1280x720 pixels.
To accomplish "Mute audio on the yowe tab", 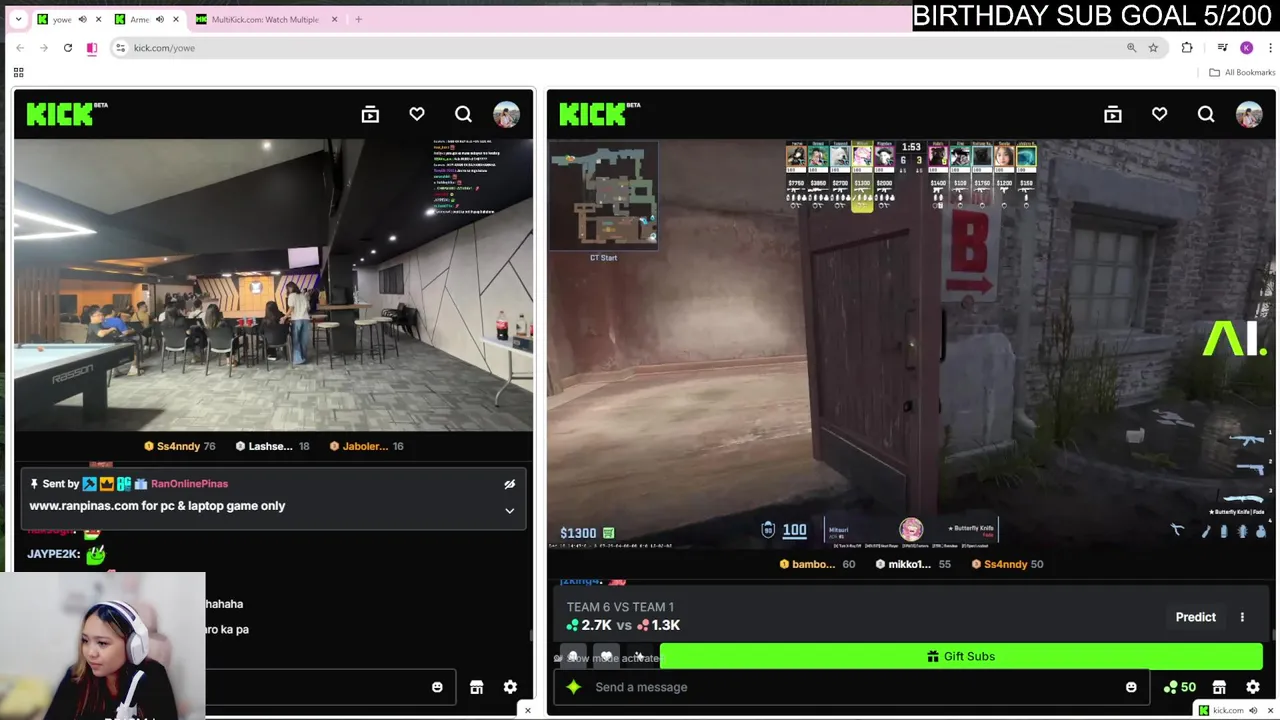I will pyautogui.click(x=82, y=19).
